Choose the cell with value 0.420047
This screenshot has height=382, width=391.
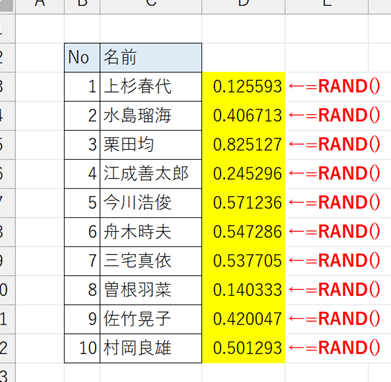click(243, 319)
